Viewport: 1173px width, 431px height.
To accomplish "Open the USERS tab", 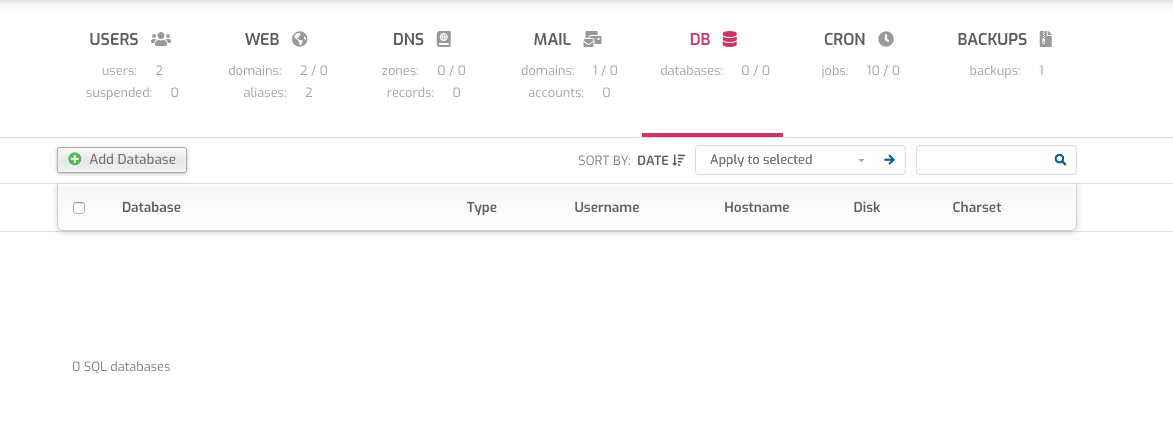I will click(131, 39).
